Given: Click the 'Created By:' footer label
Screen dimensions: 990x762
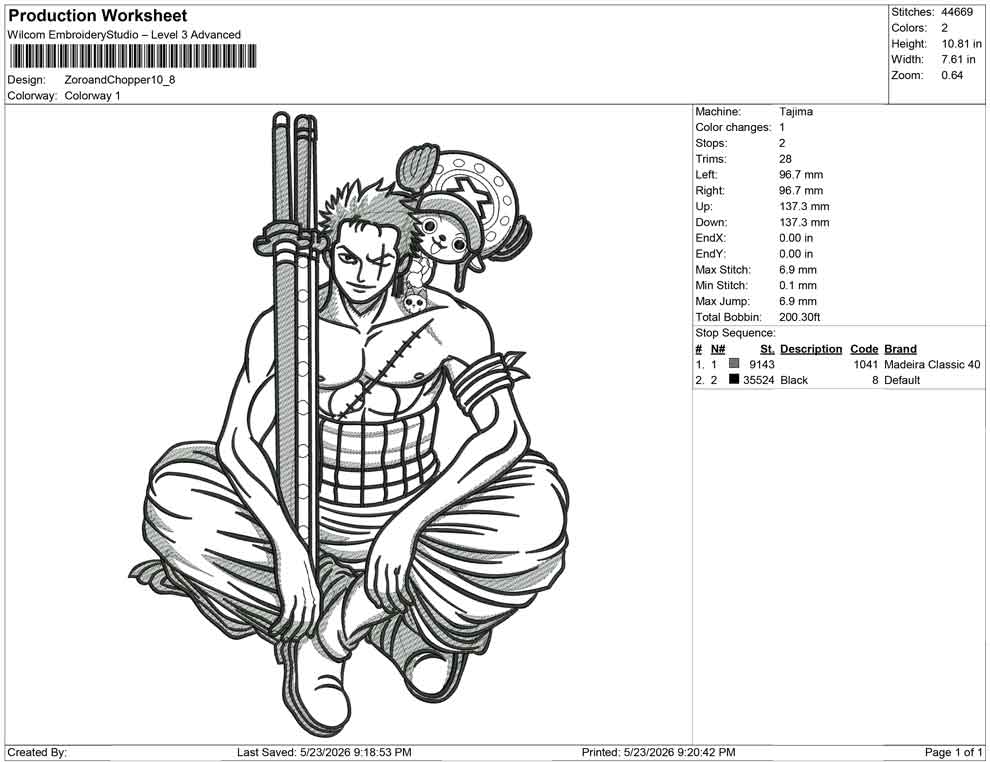Looking at the screenshot, I should [37, 752].
